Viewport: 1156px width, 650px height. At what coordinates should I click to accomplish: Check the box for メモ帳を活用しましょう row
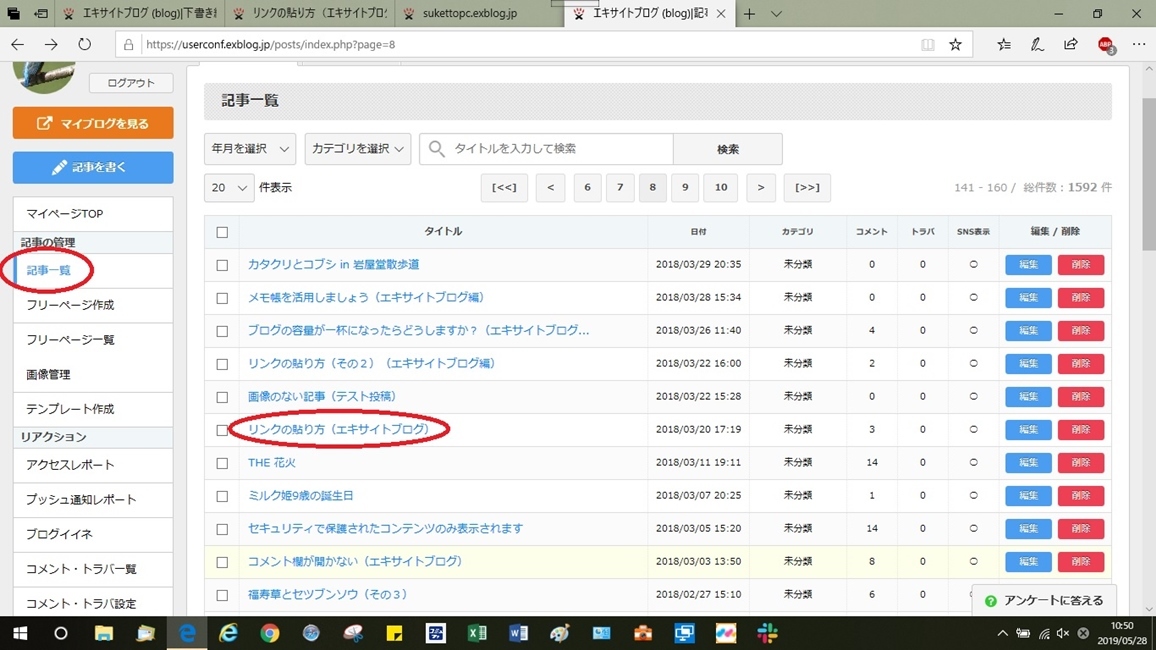[x=222, y=298]
